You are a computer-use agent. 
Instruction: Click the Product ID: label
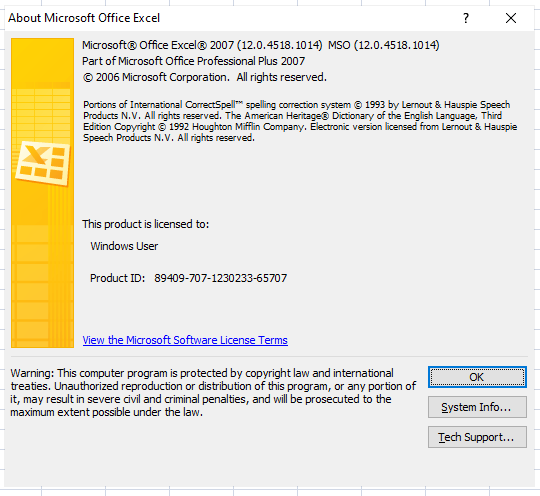(117, 278)
